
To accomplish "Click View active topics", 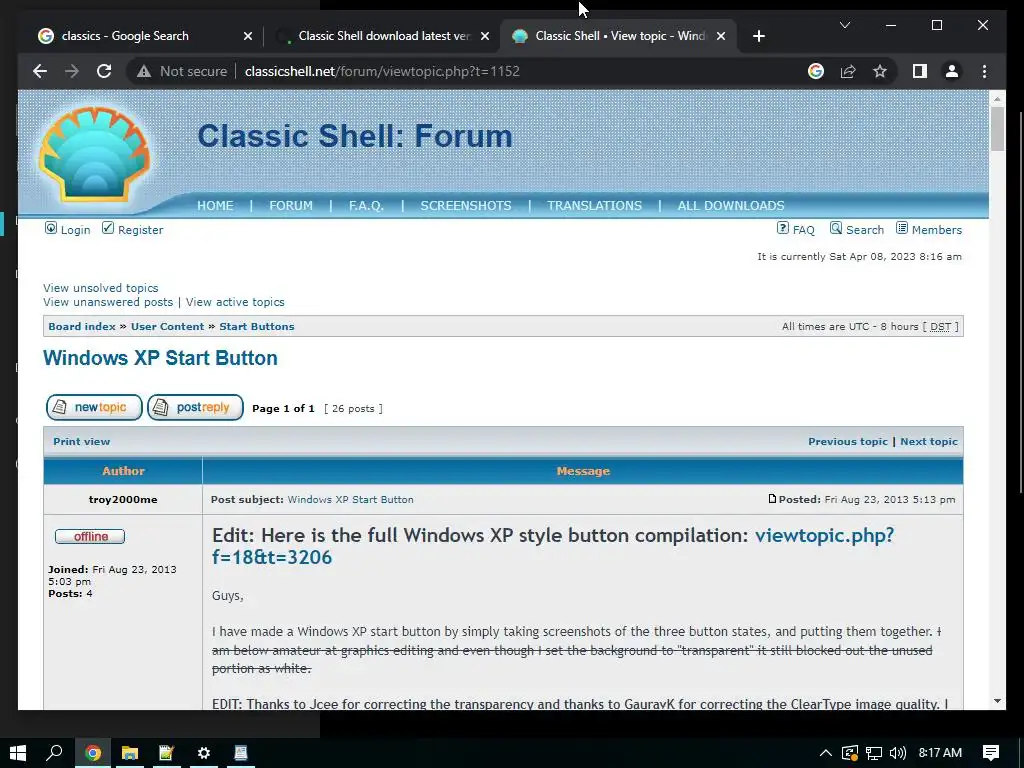I will point(235,302).
